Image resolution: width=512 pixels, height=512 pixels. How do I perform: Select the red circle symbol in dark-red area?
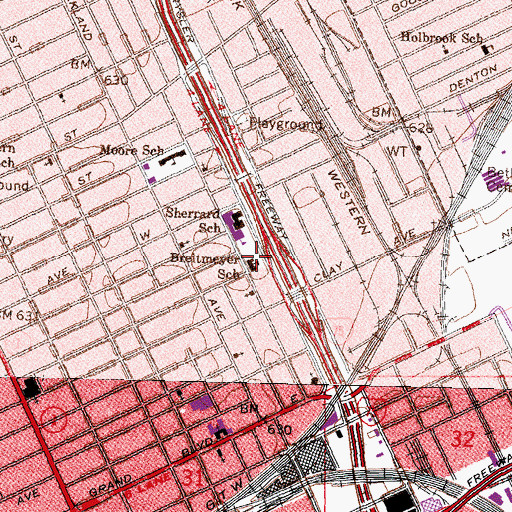click(x=53, y=419)
